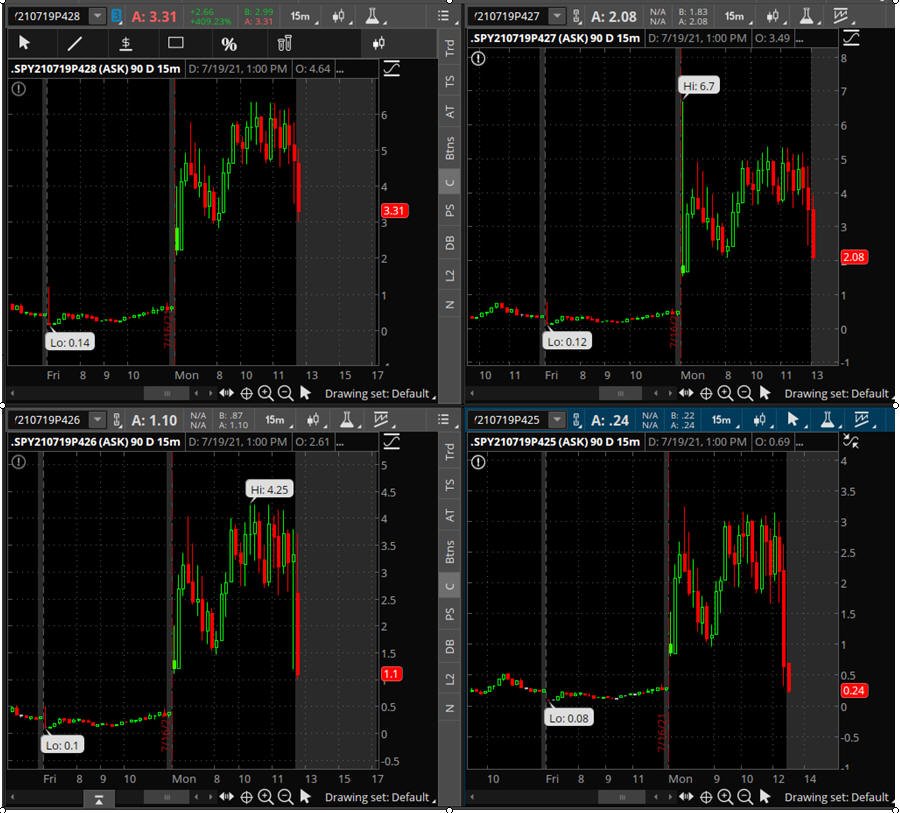Open the patterns icon in P427 header
This screenshot has width=900, height=813.
click(x=840, y=16)
